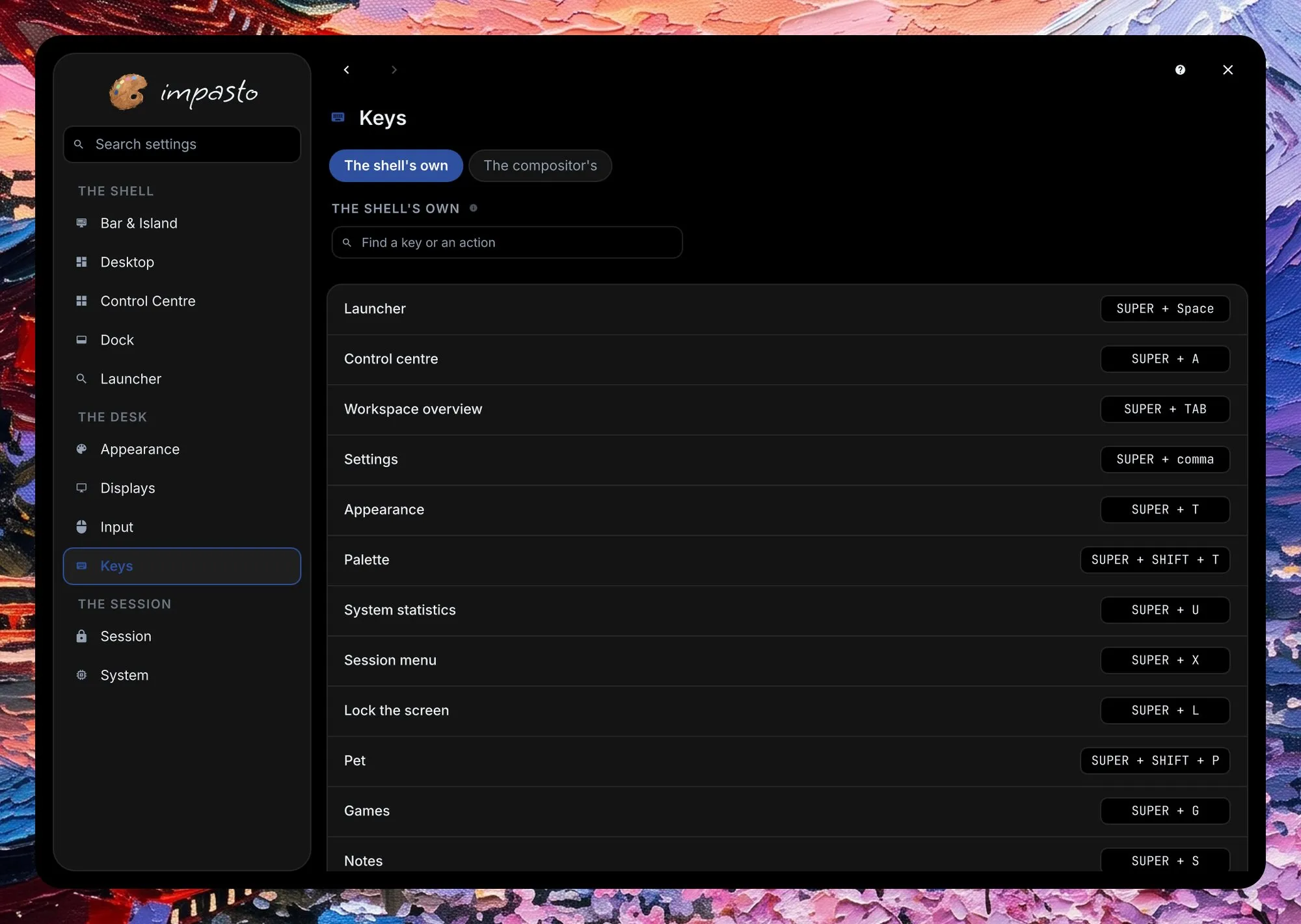Viewport: 1301px width, 924px height.
Task: Click the Workspace overview row label
Action: 413,409
